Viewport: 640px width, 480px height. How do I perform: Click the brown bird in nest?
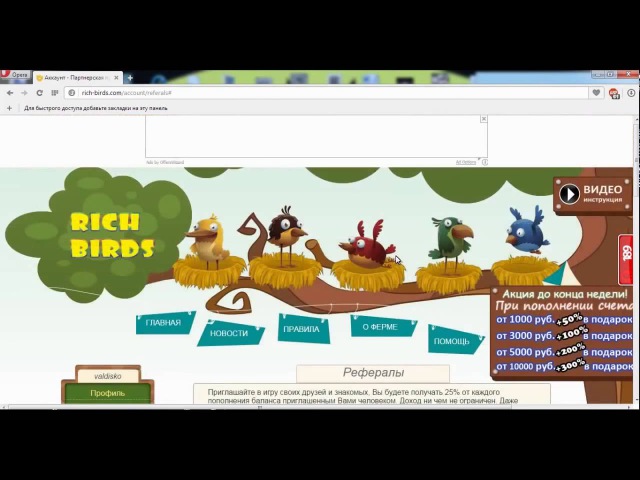coord(287,235)
